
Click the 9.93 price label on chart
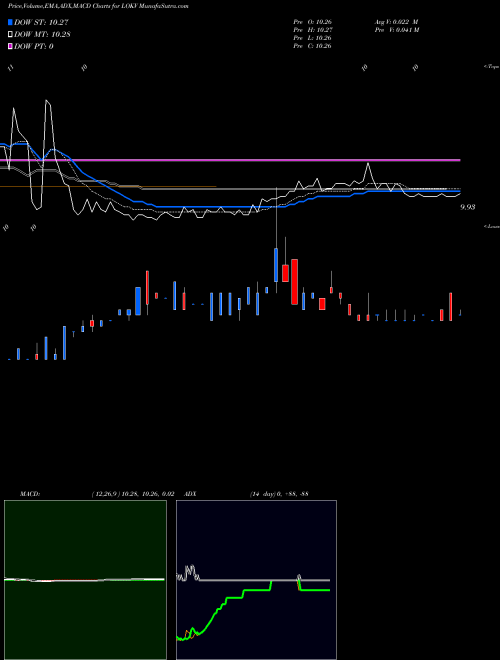click(x=468, y=207)
